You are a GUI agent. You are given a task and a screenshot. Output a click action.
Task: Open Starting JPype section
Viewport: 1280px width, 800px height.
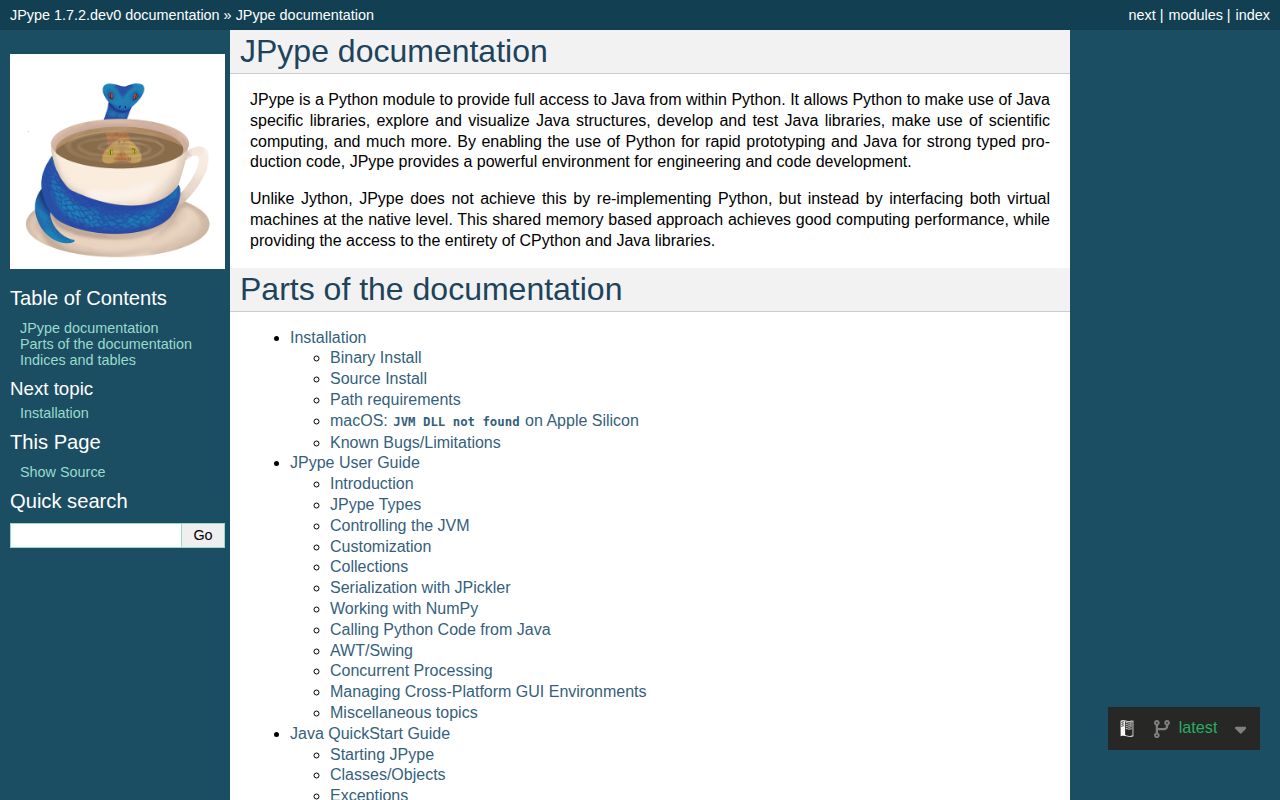(x=382, y=755)
